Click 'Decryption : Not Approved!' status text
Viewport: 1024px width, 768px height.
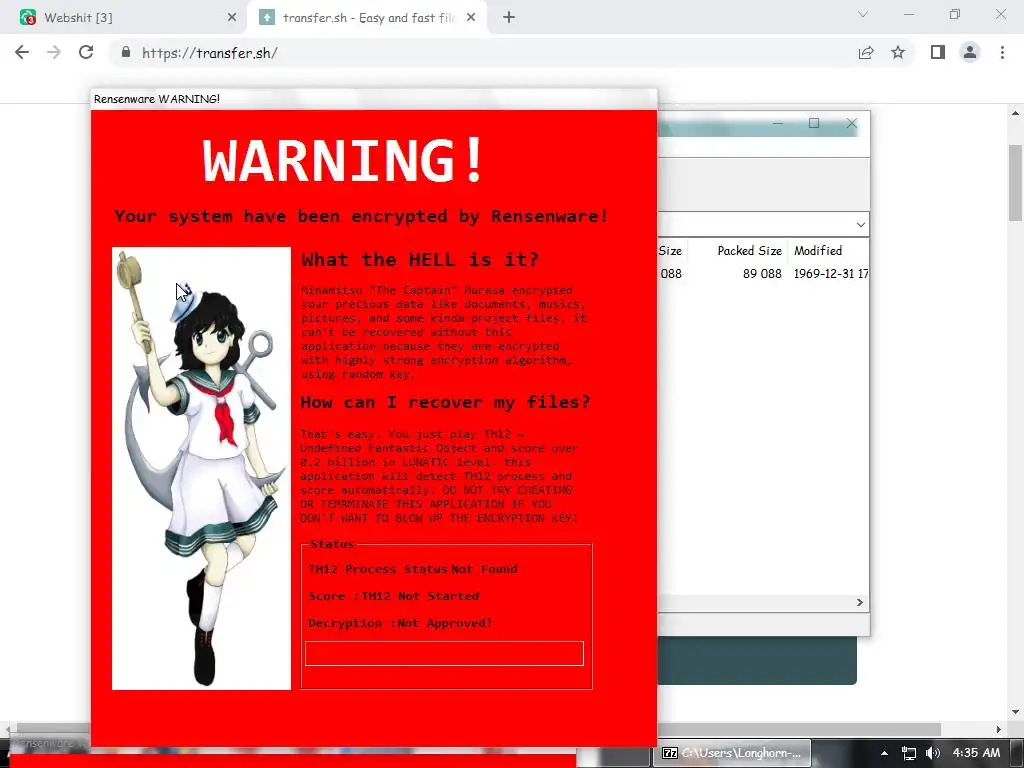400,623
